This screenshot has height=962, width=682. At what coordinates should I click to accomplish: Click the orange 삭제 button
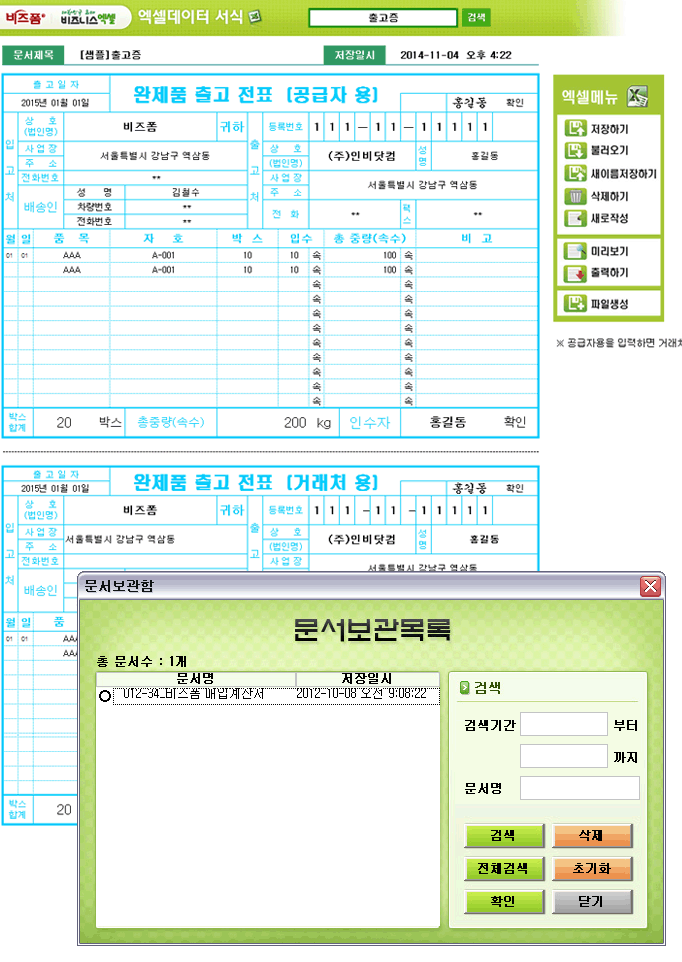click(592, 835)
